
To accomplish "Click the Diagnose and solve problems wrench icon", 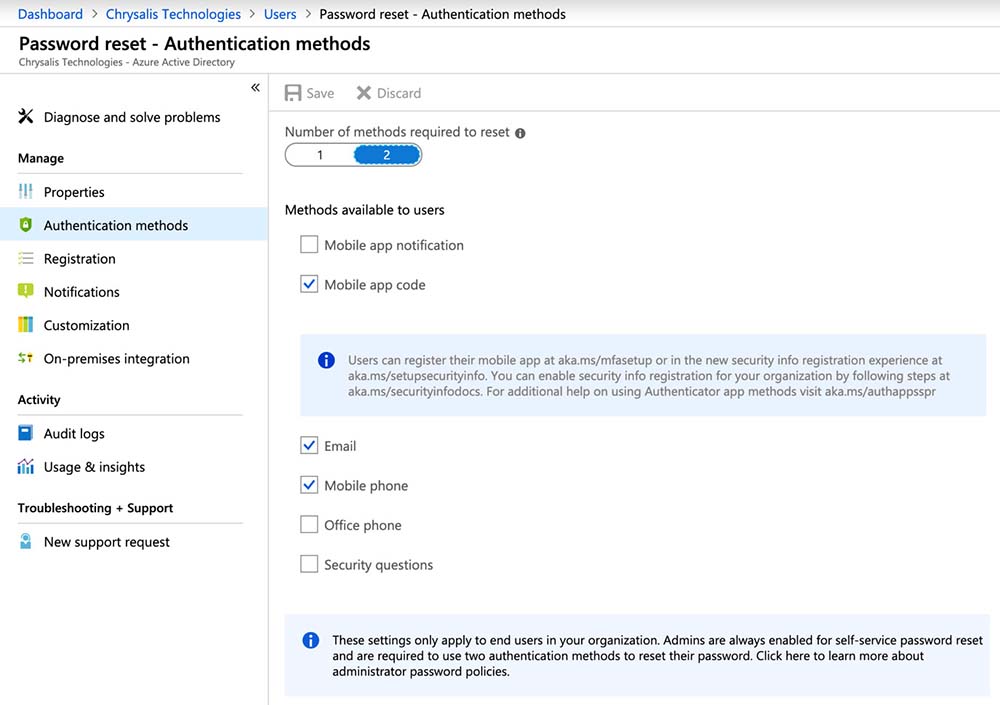I will tap(26, 117).
